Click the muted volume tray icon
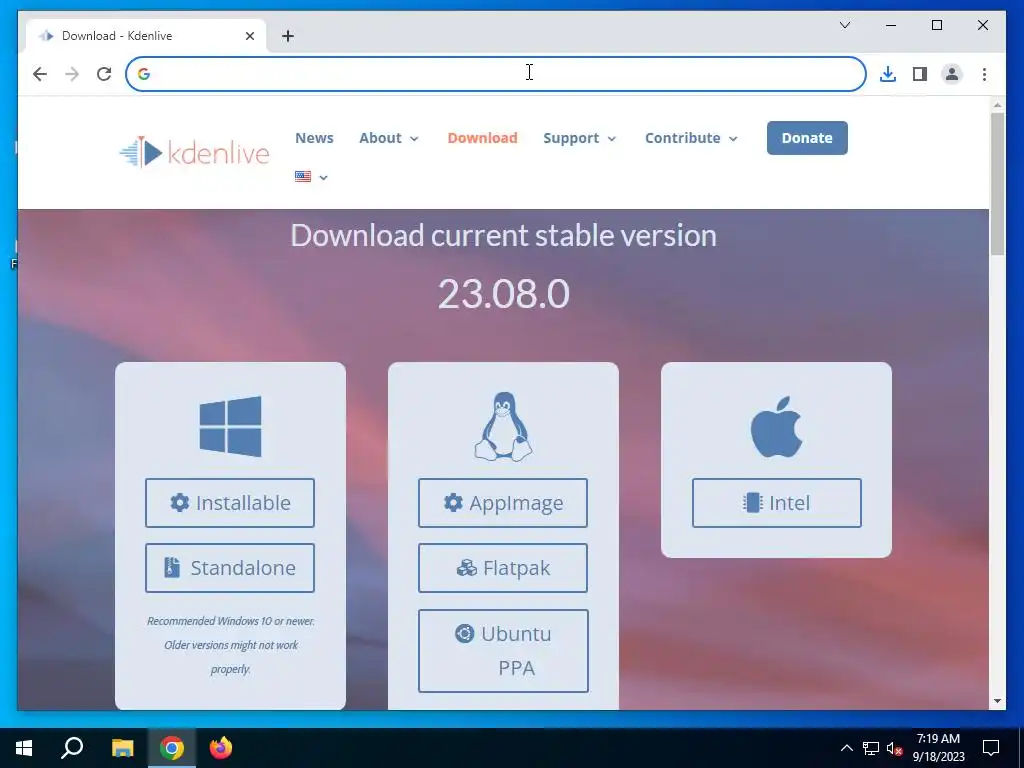 tap(894, 748)
